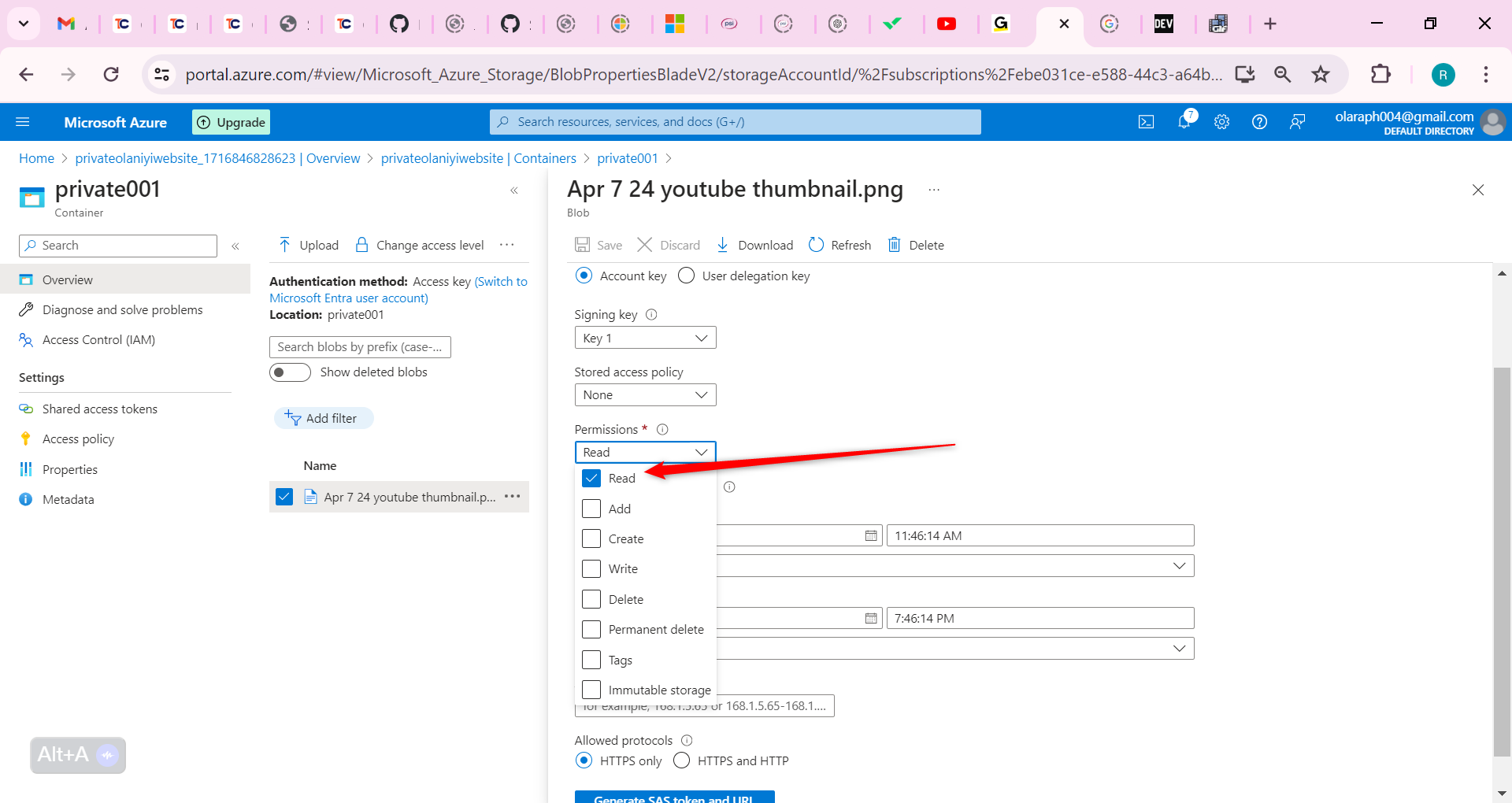Collapse the Permissions dropdown
This screenshot has width=1512, height=803.
click(x=645, y=452)
